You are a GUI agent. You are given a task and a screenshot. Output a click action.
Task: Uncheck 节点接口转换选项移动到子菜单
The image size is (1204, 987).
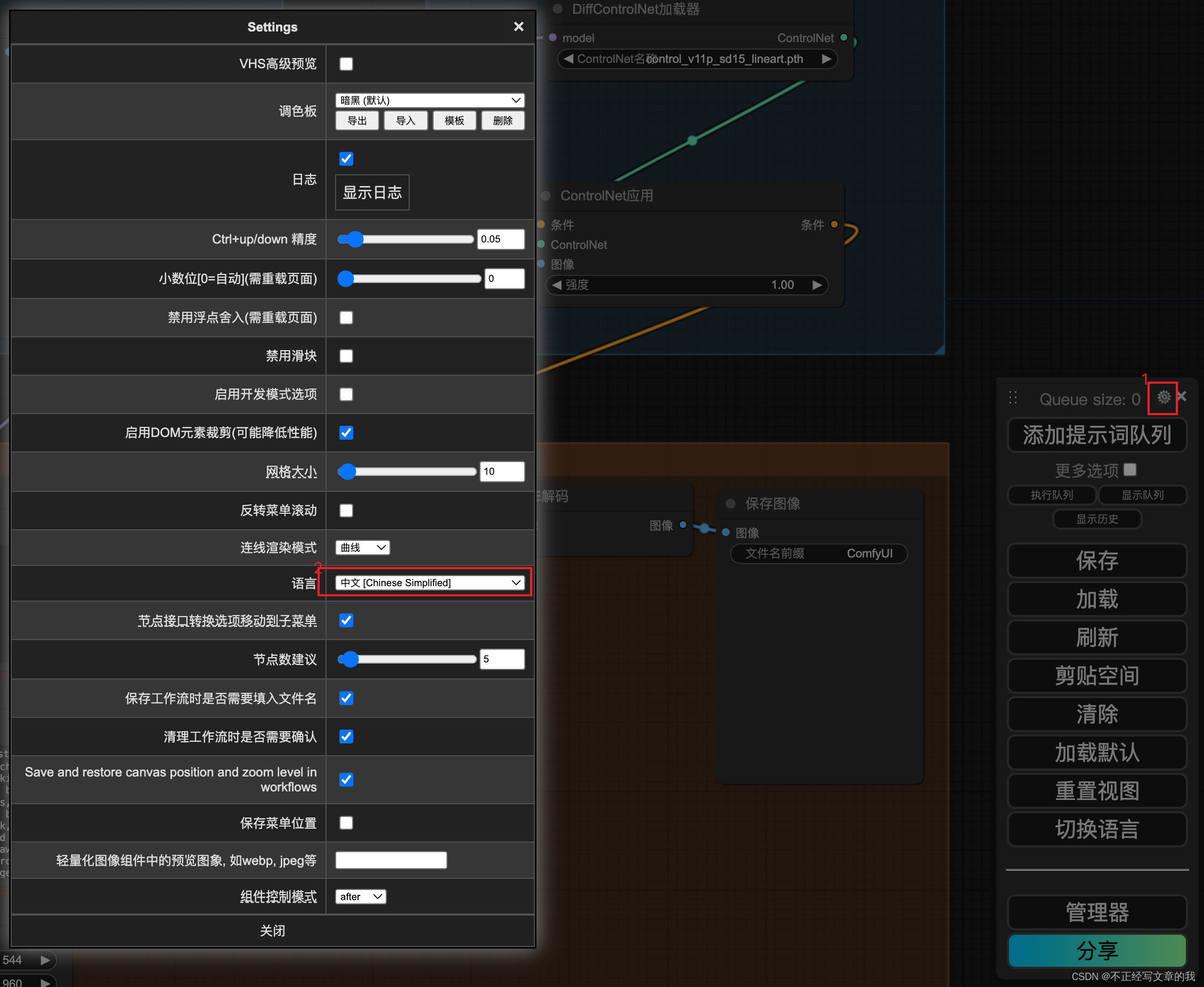point(346,620)
